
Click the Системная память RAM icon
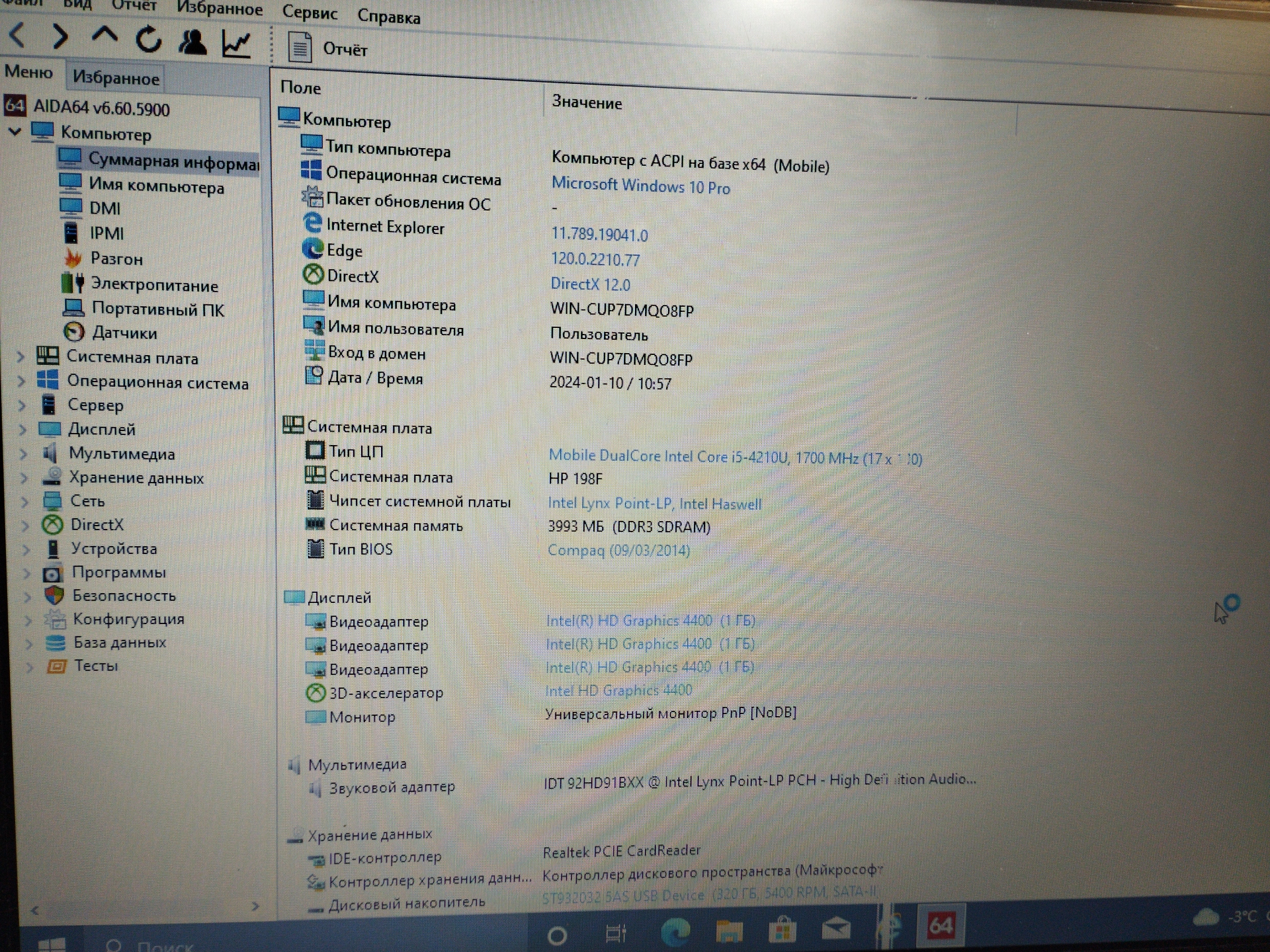click(x=315, y=524)
